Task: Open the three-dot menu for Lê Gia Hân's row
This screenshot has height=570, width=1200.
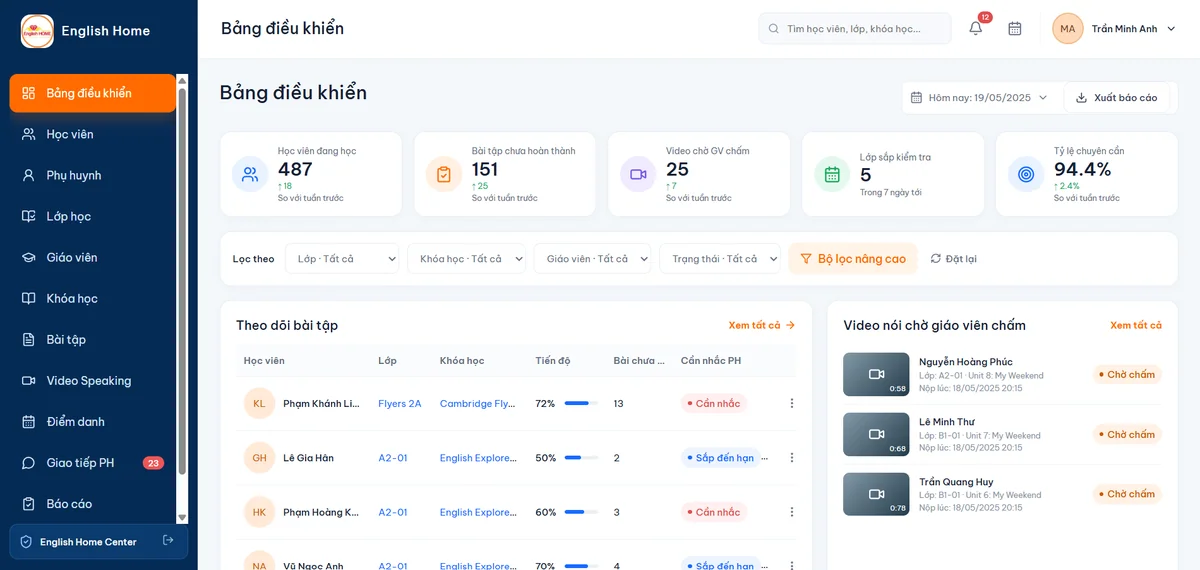Action: tap(792, 458)
